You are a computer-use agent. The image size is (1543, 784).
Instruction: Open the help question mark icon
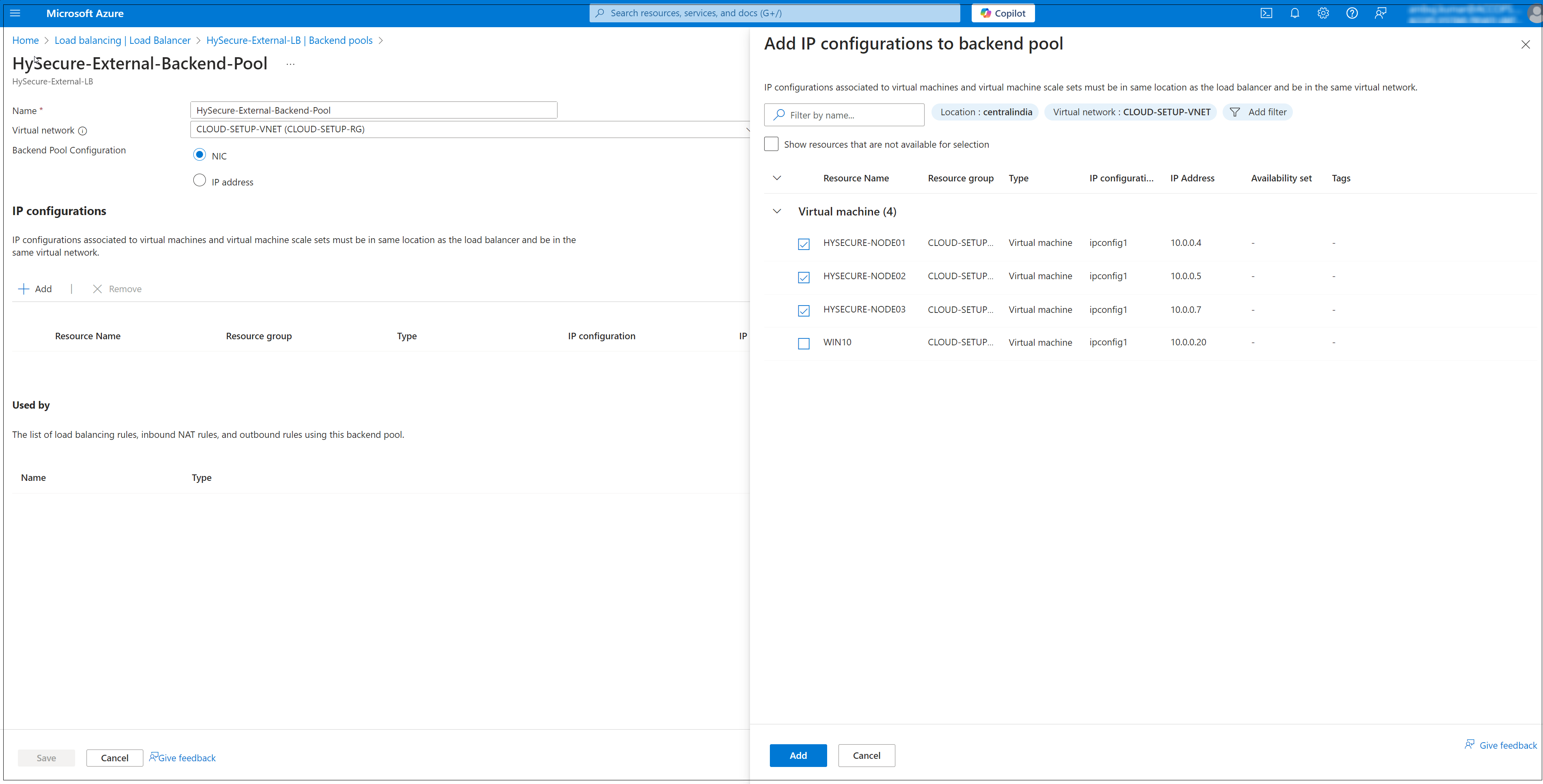1352,13
